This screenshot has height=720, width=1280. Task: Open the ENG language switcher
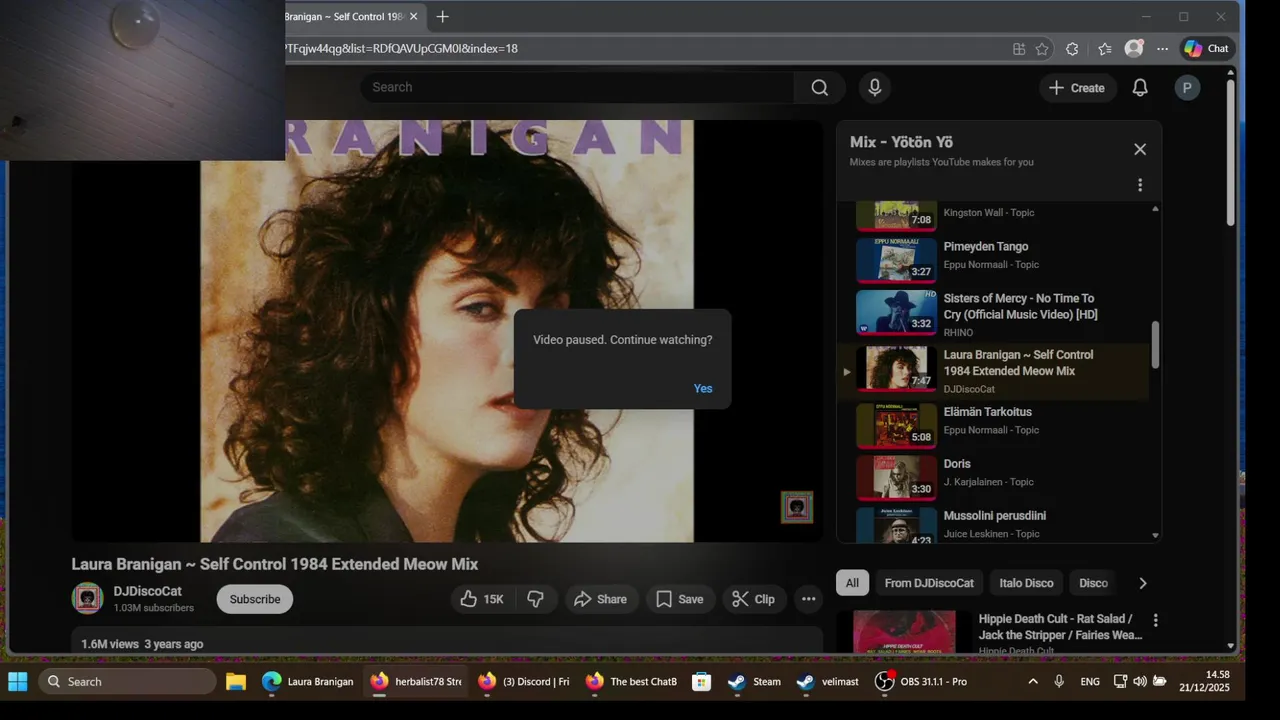(x=1090, y=681)
